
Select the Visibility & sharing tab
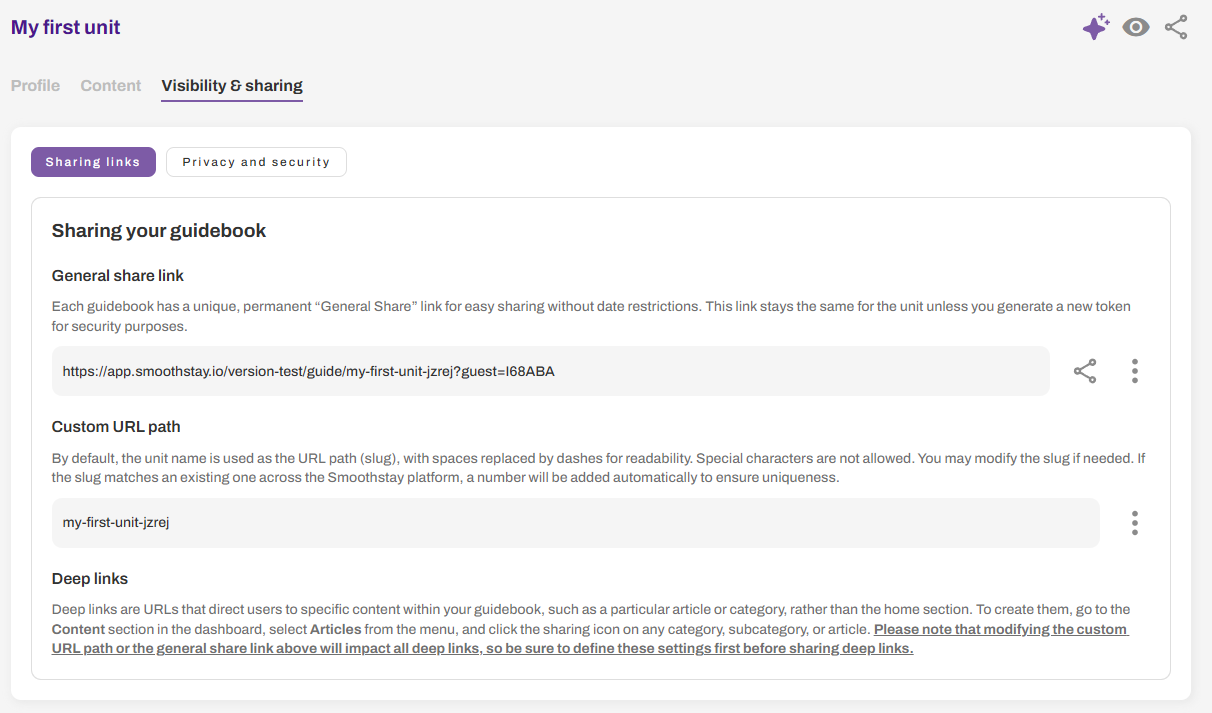[x=232, y=86]
